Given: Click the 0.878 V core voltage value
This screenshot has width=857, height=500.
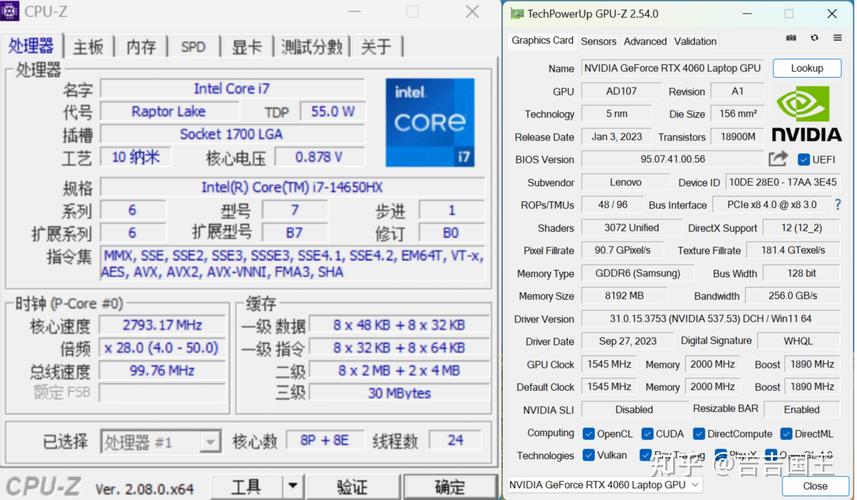Looking at the screenshot, I should (319, 157).
